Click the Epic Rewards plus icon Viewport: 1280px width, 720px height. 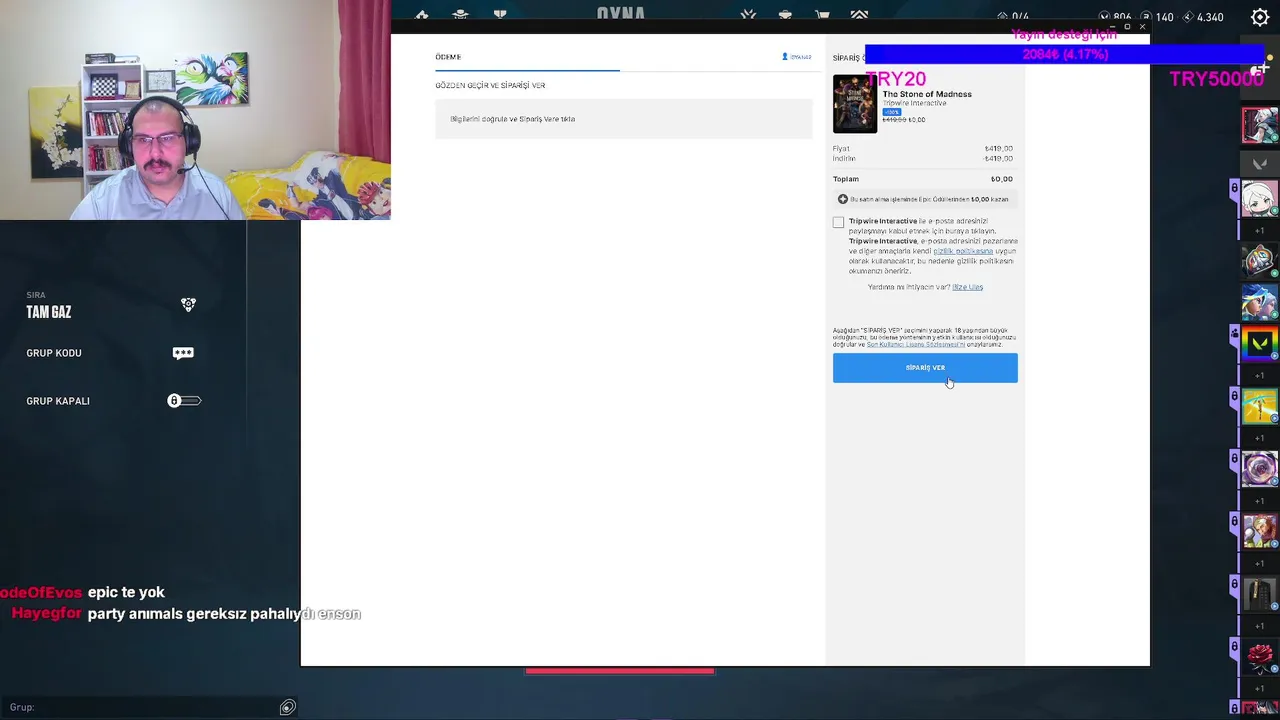pyautogui.click(x=843, y=199)
